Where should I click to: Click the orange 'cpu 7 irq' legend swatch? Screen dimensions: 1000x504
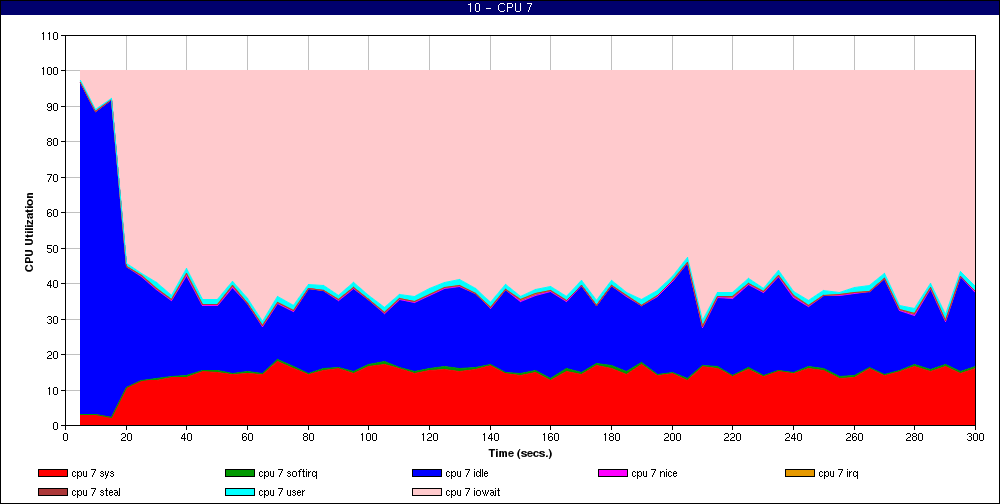[800, 473]
